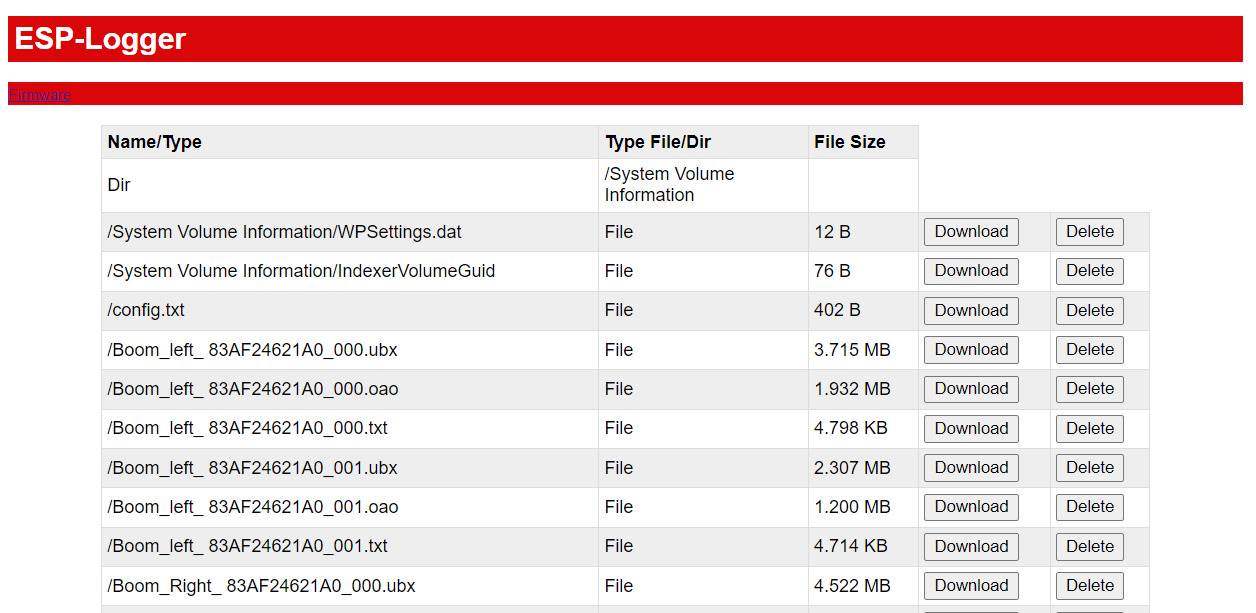1256x613 pixels.
Task: Download Boom_left 000.ubx file
Action: pyautogui.click(x=969, y=349)
